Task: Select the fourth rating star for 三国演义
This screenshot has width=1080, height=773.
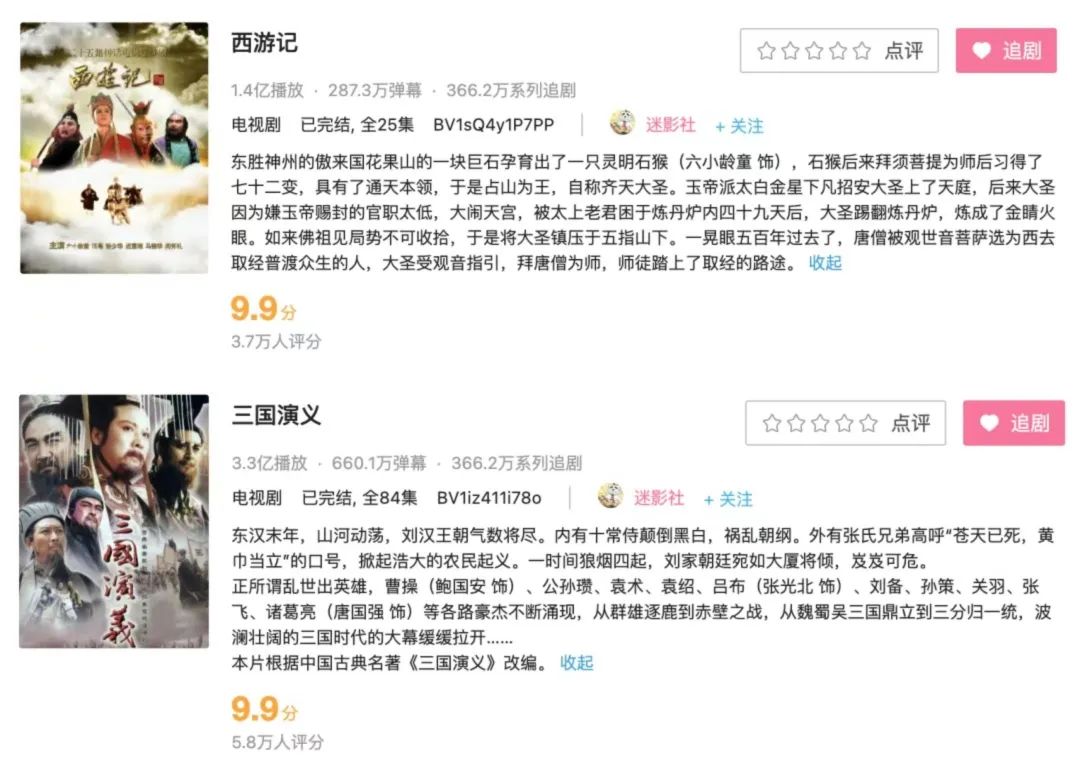Action: click(844, 423)
